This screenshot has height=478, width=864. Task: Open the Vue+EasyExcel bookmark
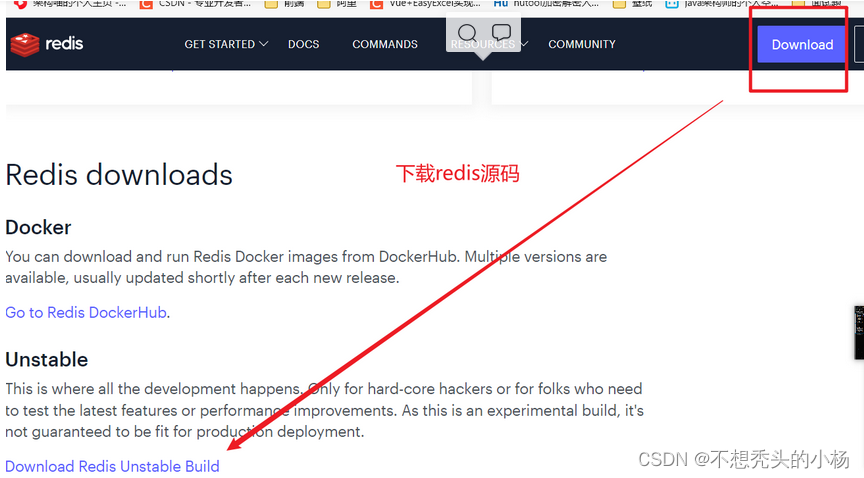click(x=425, y=4)
